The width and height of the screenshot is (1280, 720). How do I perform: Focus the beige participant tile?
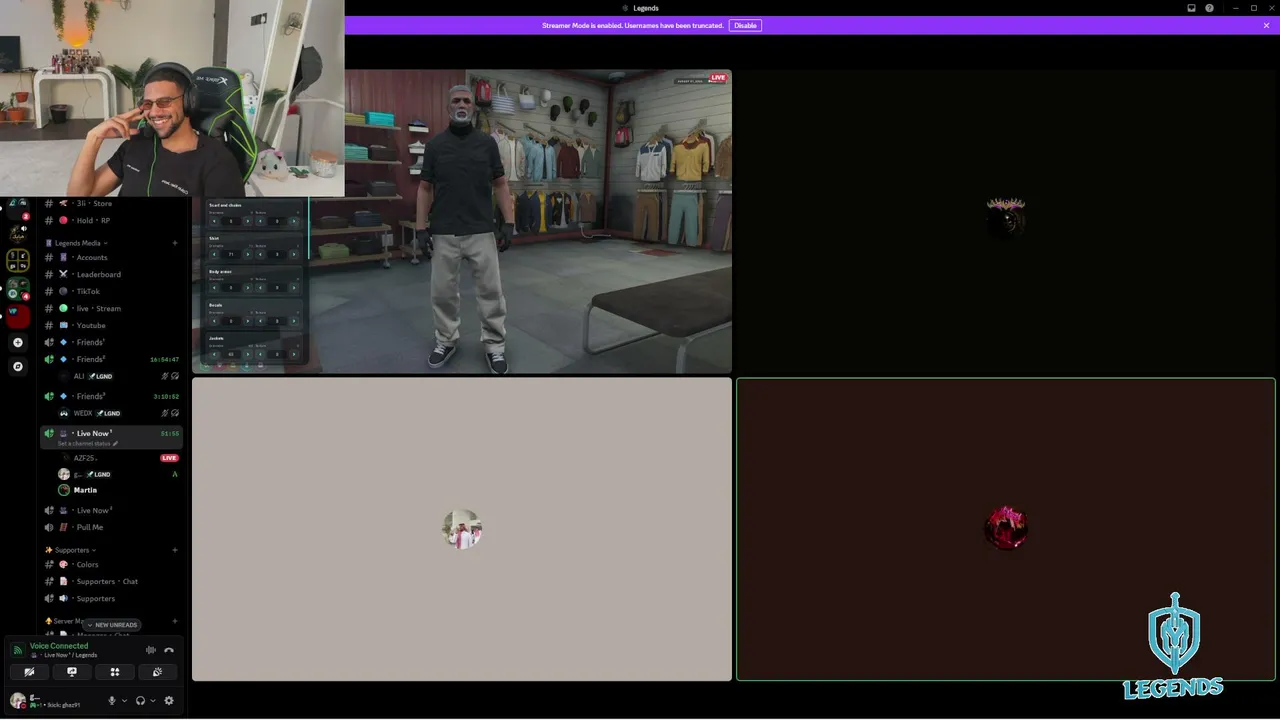pos(462,529)
